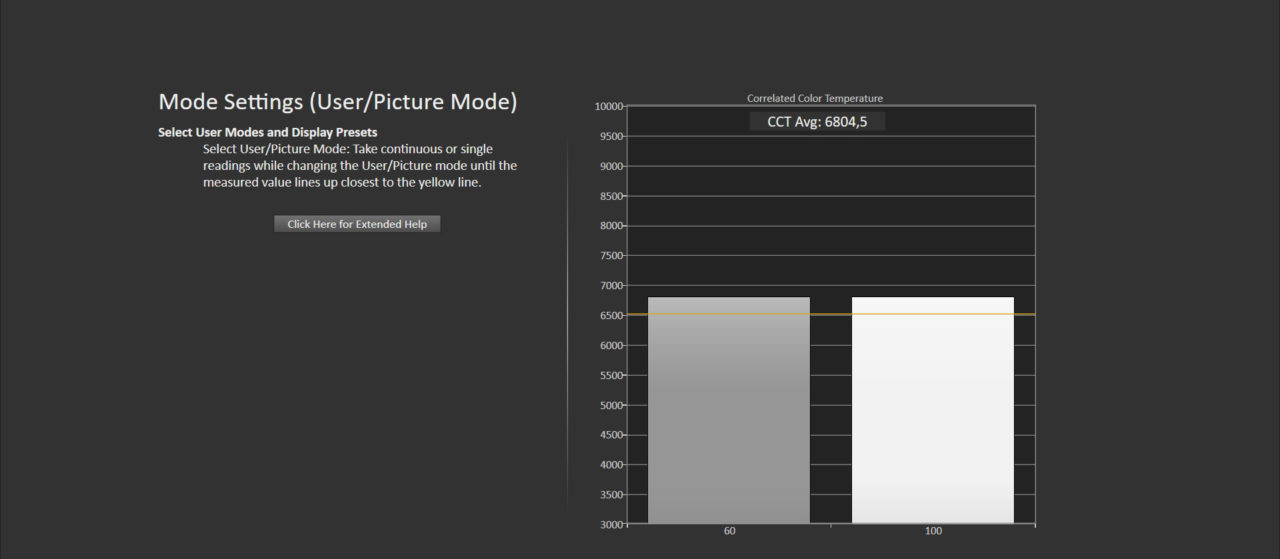Click the 4000 y-axis label
This screenshot has width=1280, height=559.
point(610,465)
